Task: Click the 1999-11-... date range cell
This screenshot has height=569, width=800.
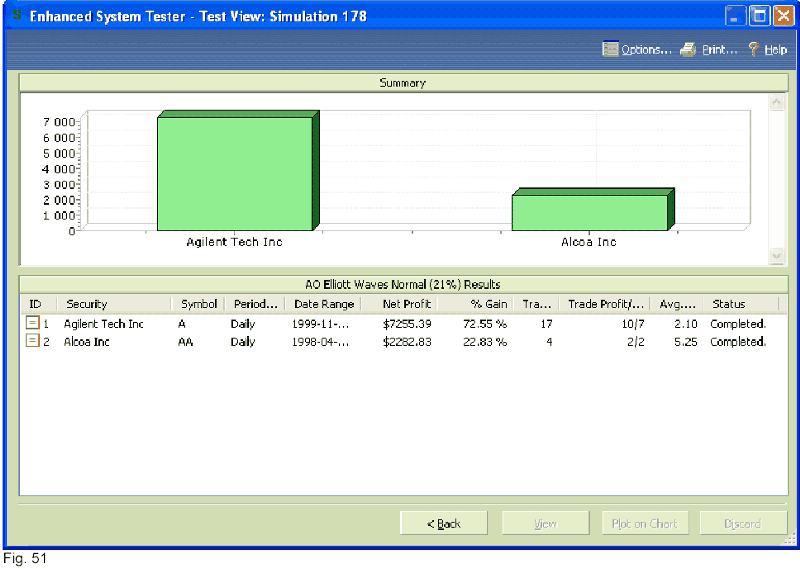Action: 320,324
